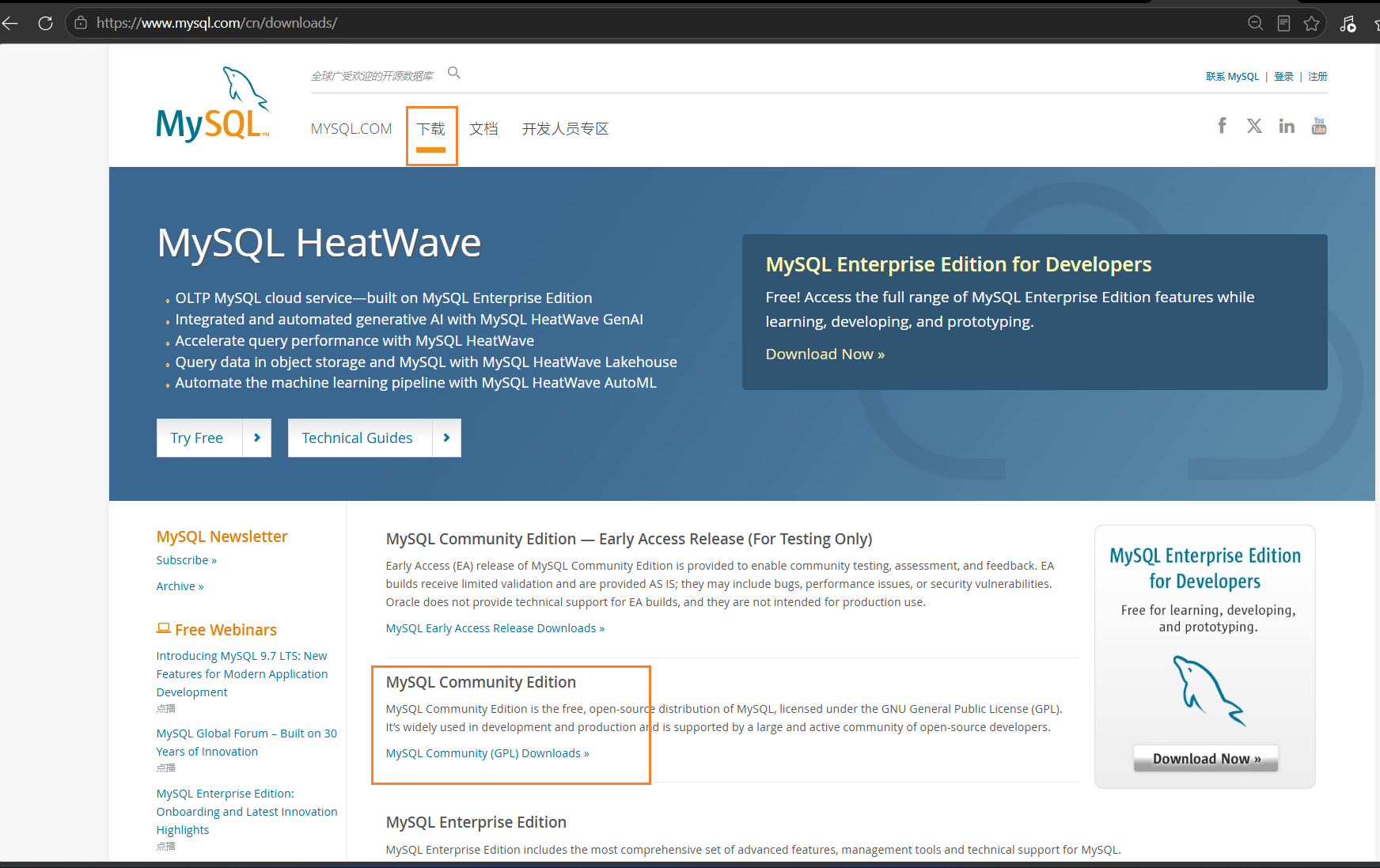Click the Subscribe » newsletter link

pos(187,560)
